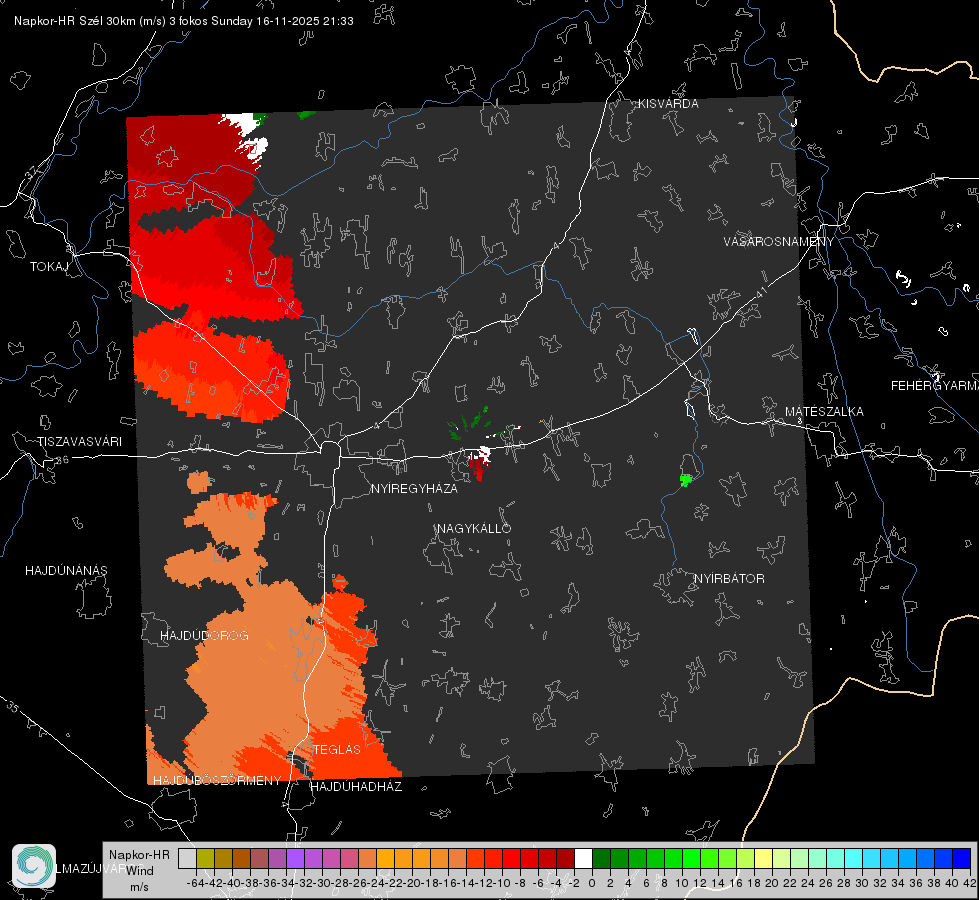This screenshot has height=900, width=979.
Task: Click the NYÍREGYHÁZA city label
Action: click(x=414, y=489)
